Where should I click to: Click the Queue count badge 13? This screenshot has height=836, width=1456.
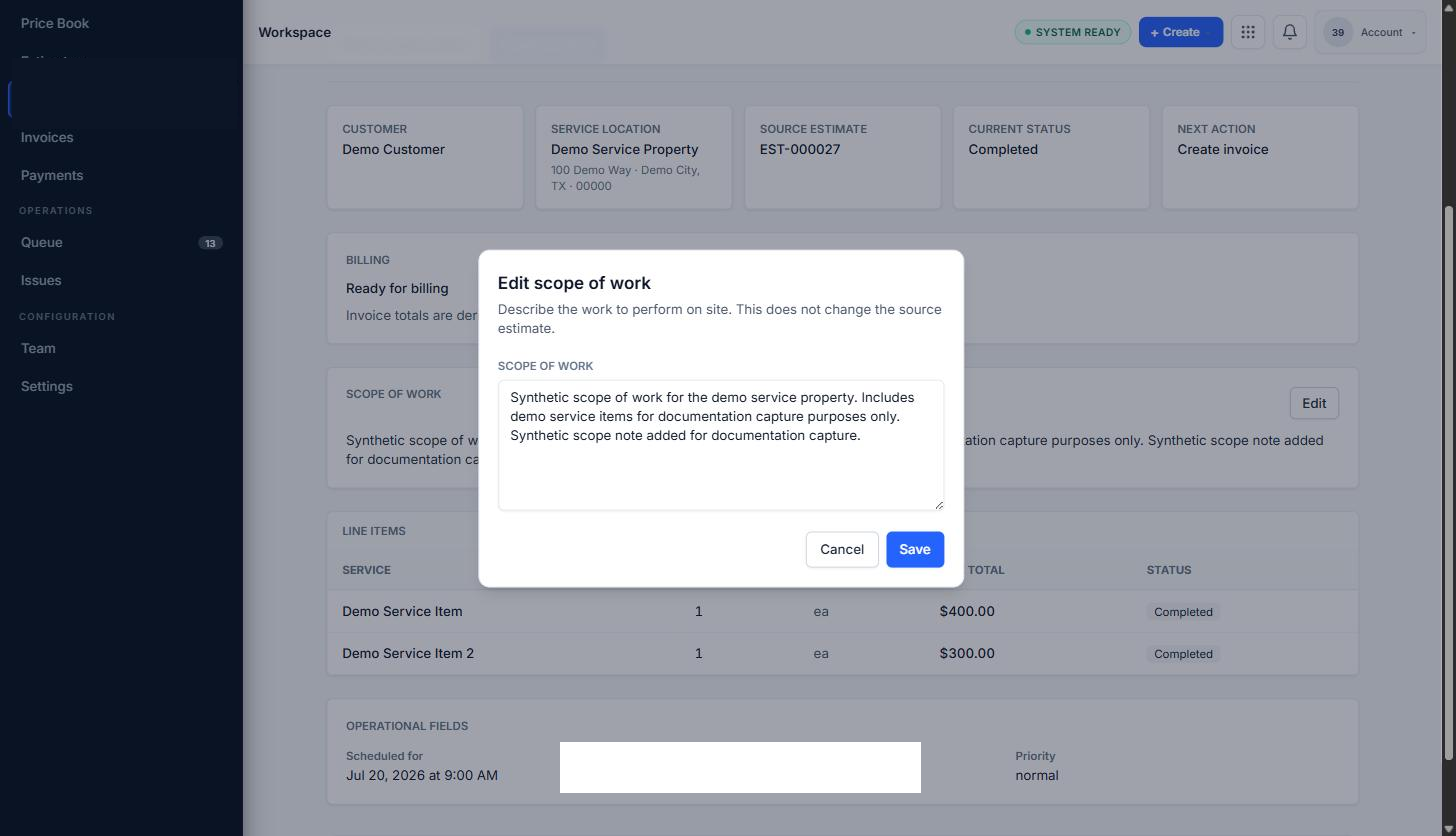point(210,243)
